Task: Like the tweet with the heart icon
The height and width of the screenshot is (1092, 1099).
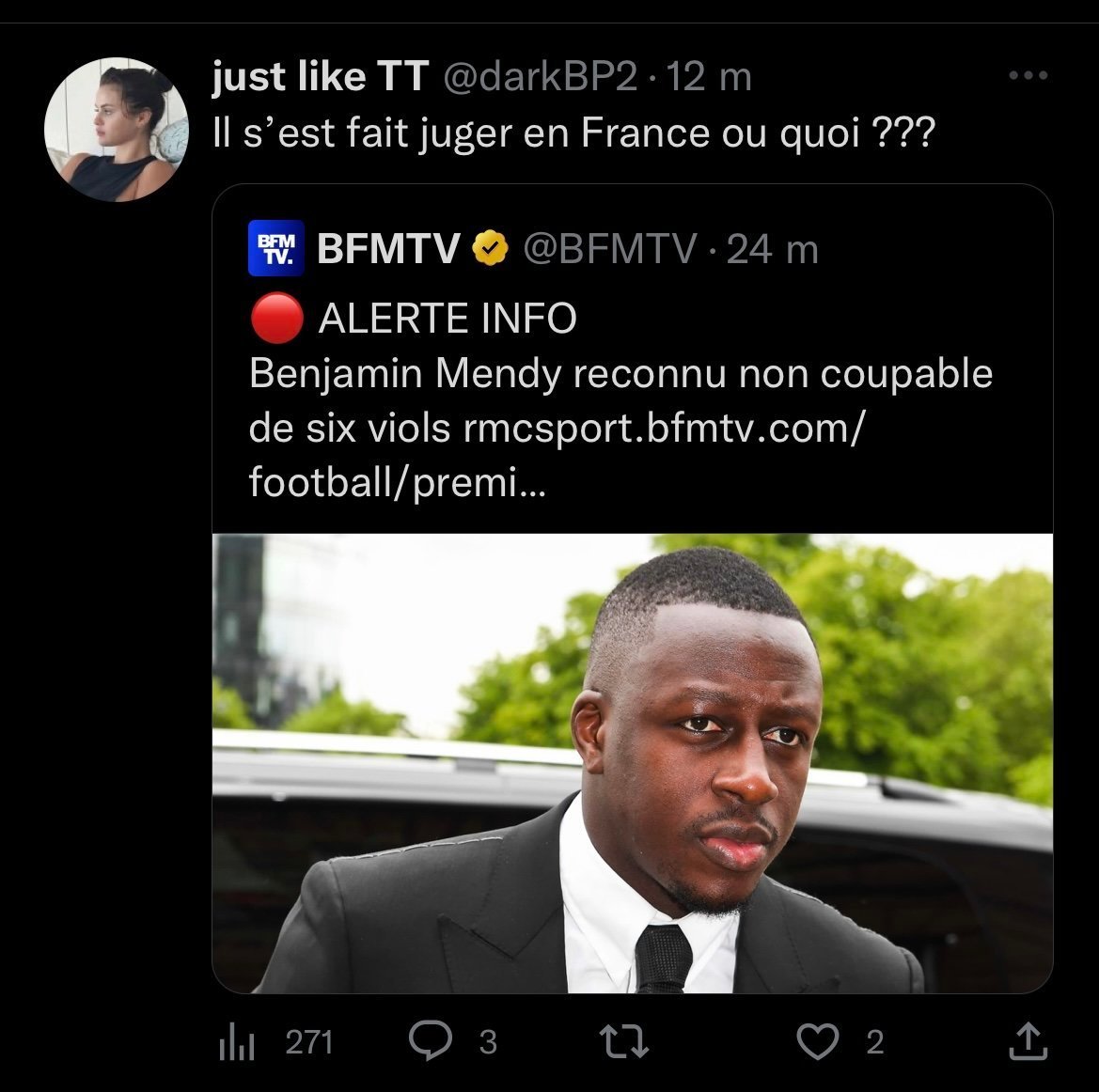Action: pyautogui.click(x=818, y=1041)
